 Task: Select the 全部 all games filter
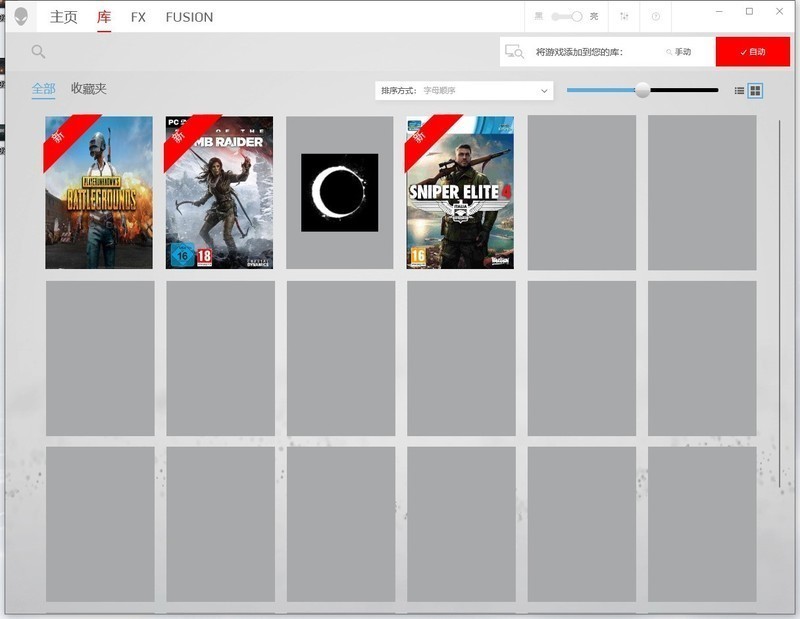click(43, 89)
